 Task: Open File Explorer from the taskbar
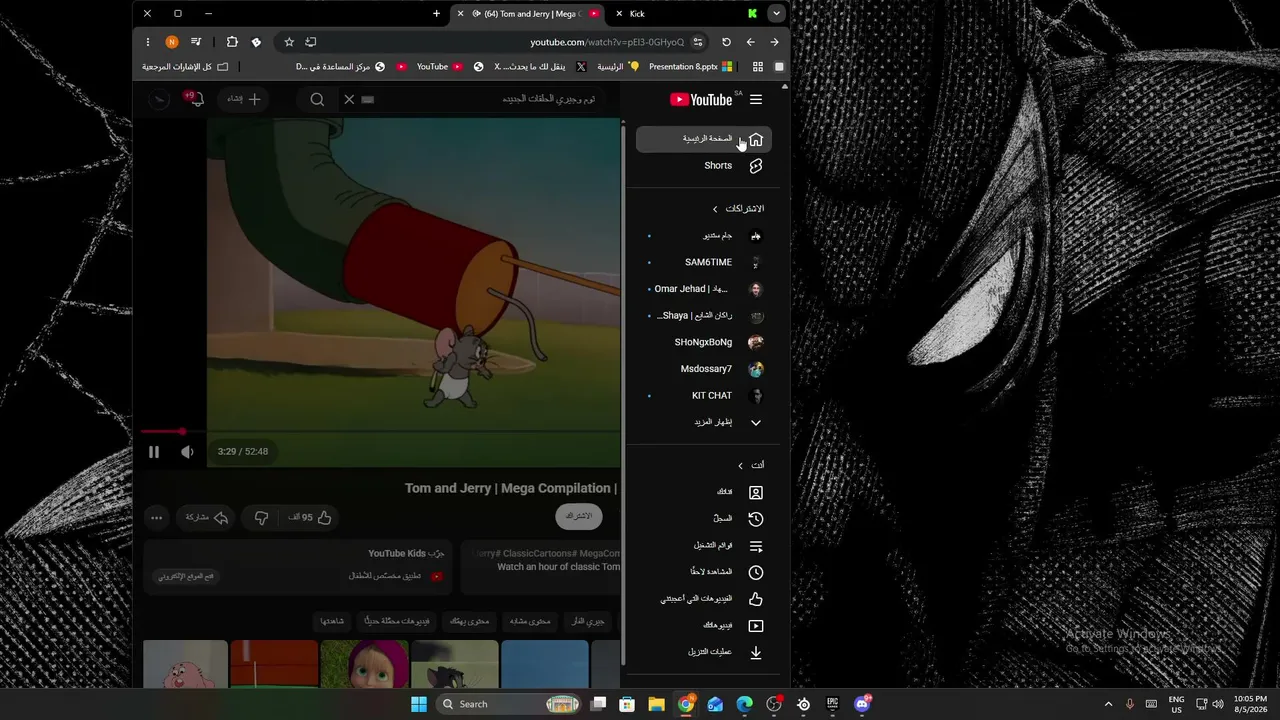[x=656, y=704]
